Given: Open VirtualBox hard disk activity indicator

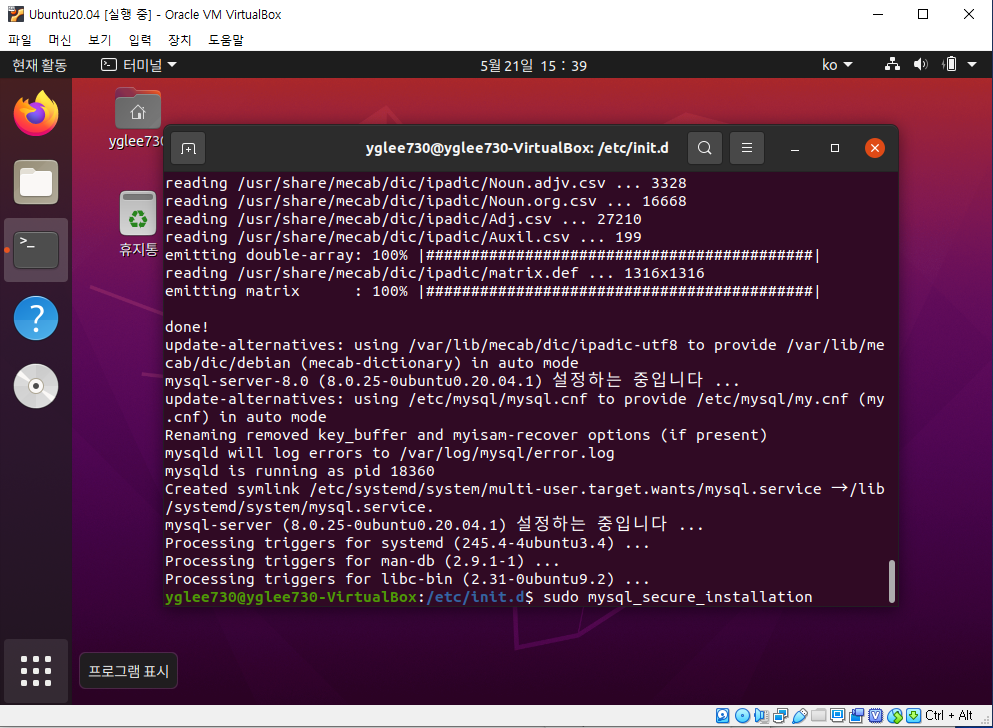Looking at the screenshot, I should click(723, 715).
